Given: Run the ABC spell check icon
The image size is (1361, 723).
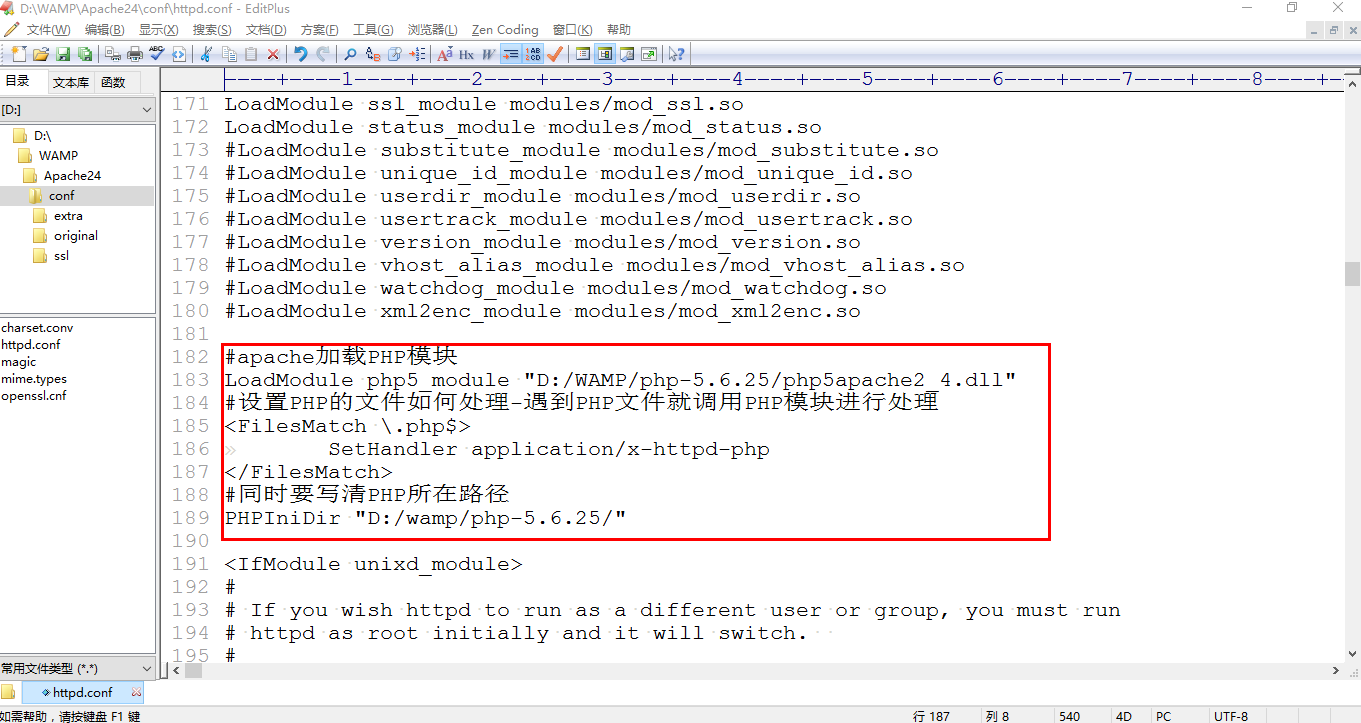Looking at the screenshot, I should pos(156,54).
